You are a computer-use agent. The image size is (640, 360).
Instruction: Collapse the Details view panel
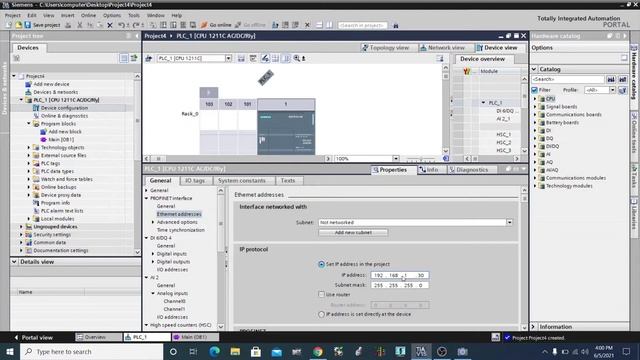coord(14,262)
